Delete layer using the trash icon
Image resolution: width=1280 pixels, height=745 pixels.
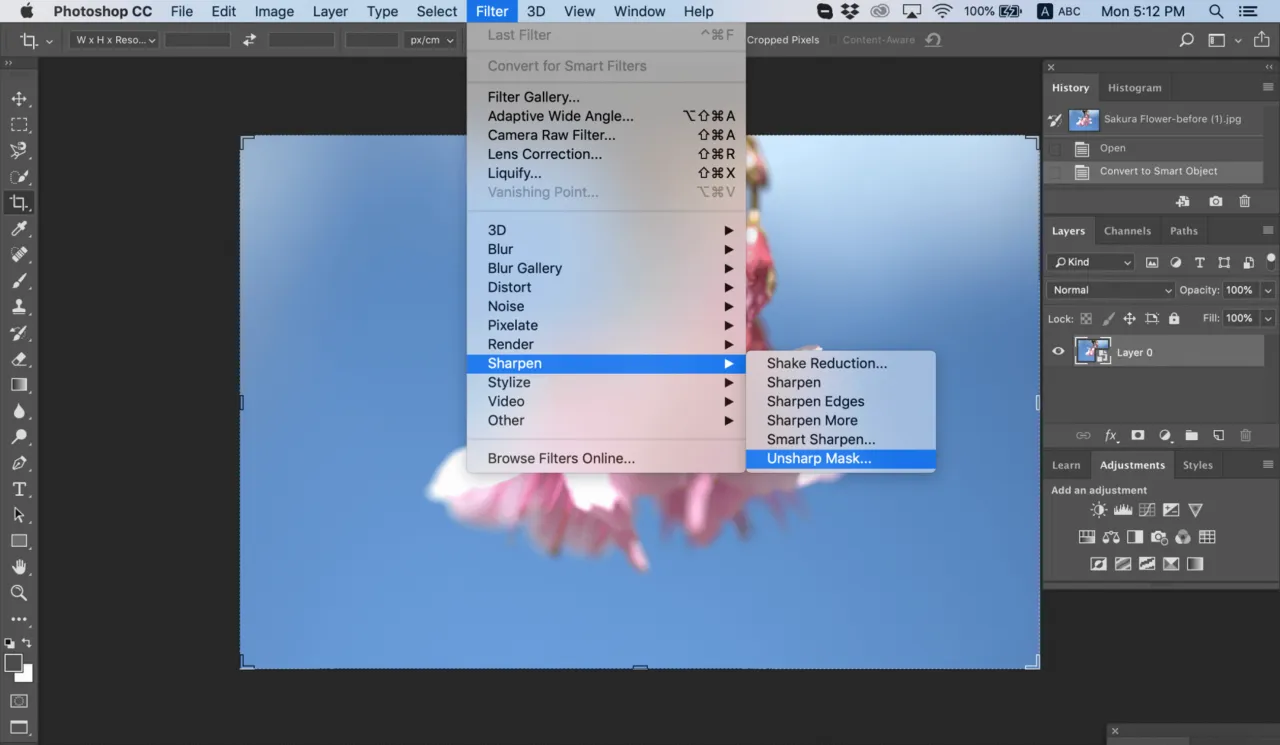[x=1245, y=435]
